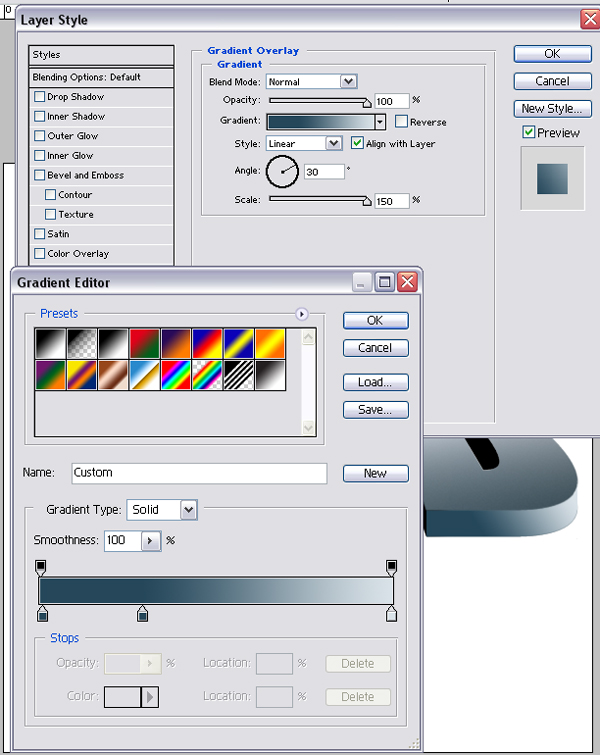
Task: Select the middle color stop under gradient bar
Action: 142,614
